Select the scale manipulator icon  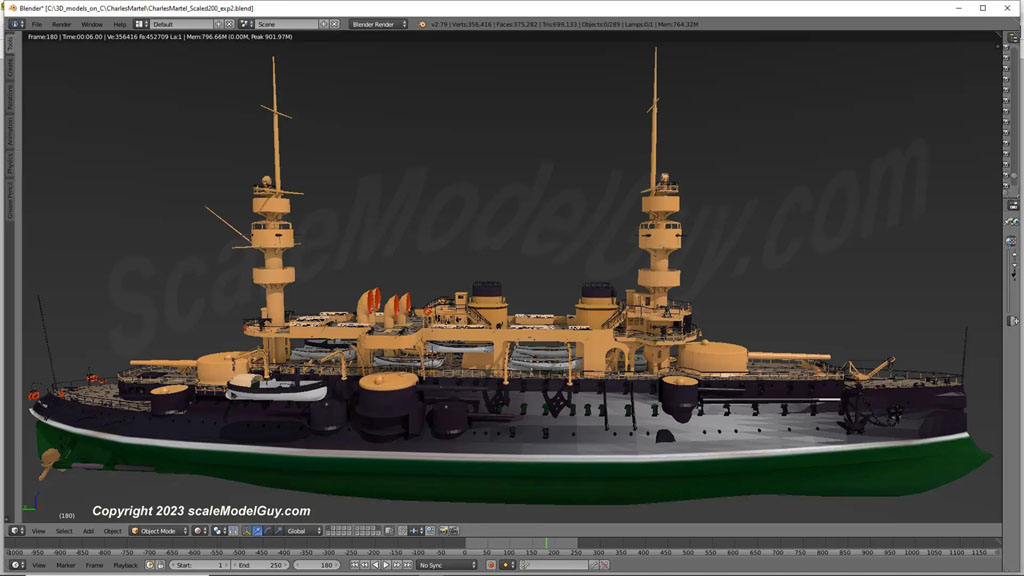(x=277, y=531)
